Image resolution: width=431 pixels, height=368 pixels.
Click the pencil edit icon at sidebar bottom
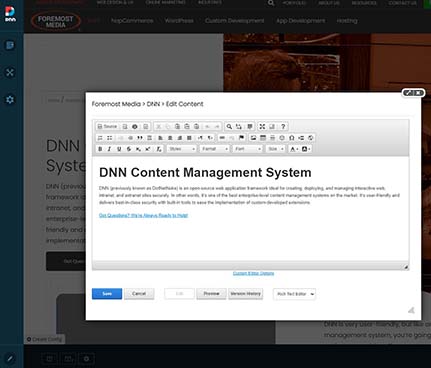[10, 359]
